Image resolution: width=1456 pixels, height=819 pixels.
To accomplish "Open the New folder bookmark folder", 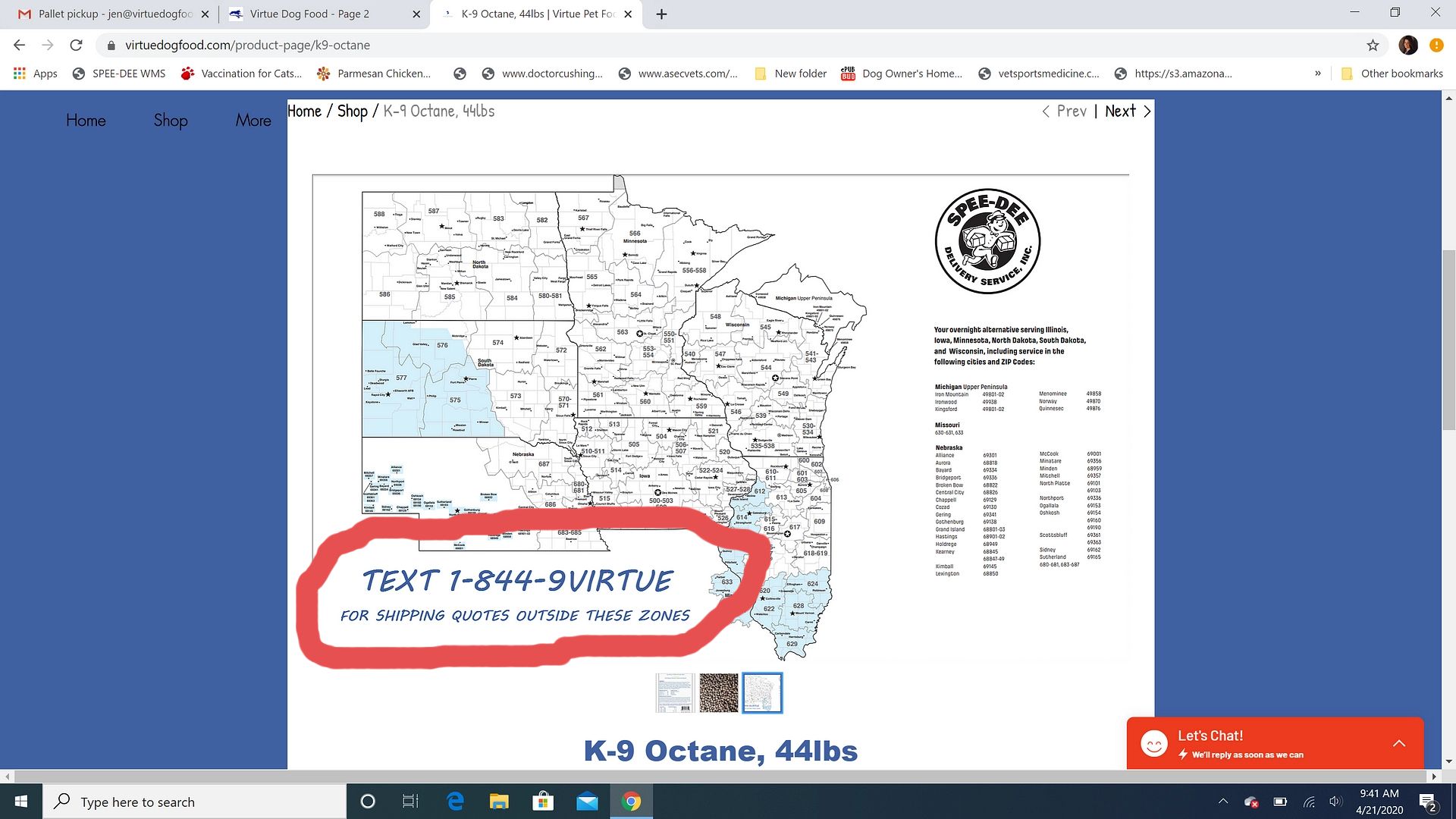I will coord(790,74).
